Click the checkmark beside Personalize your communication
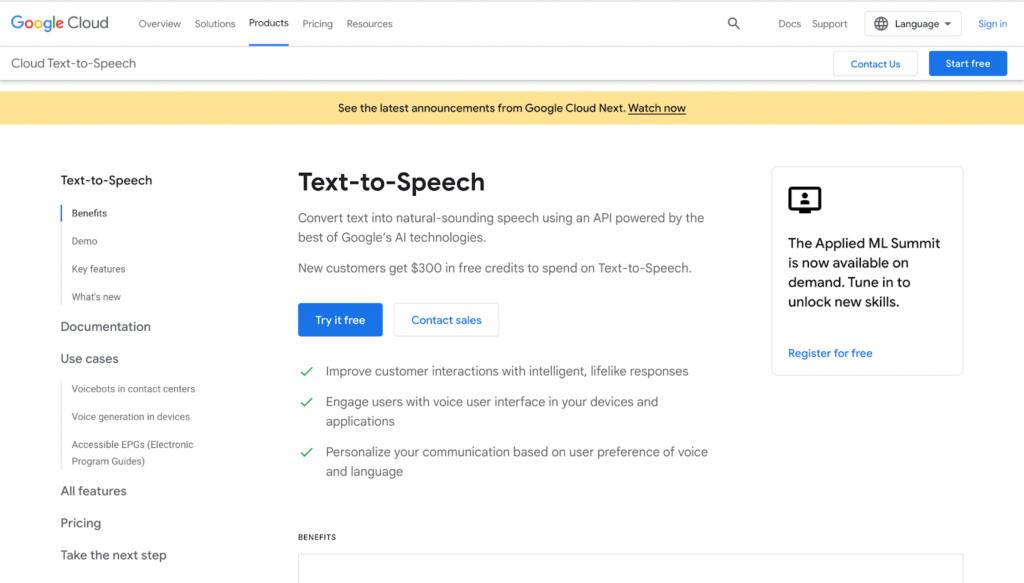 (306, 452)
